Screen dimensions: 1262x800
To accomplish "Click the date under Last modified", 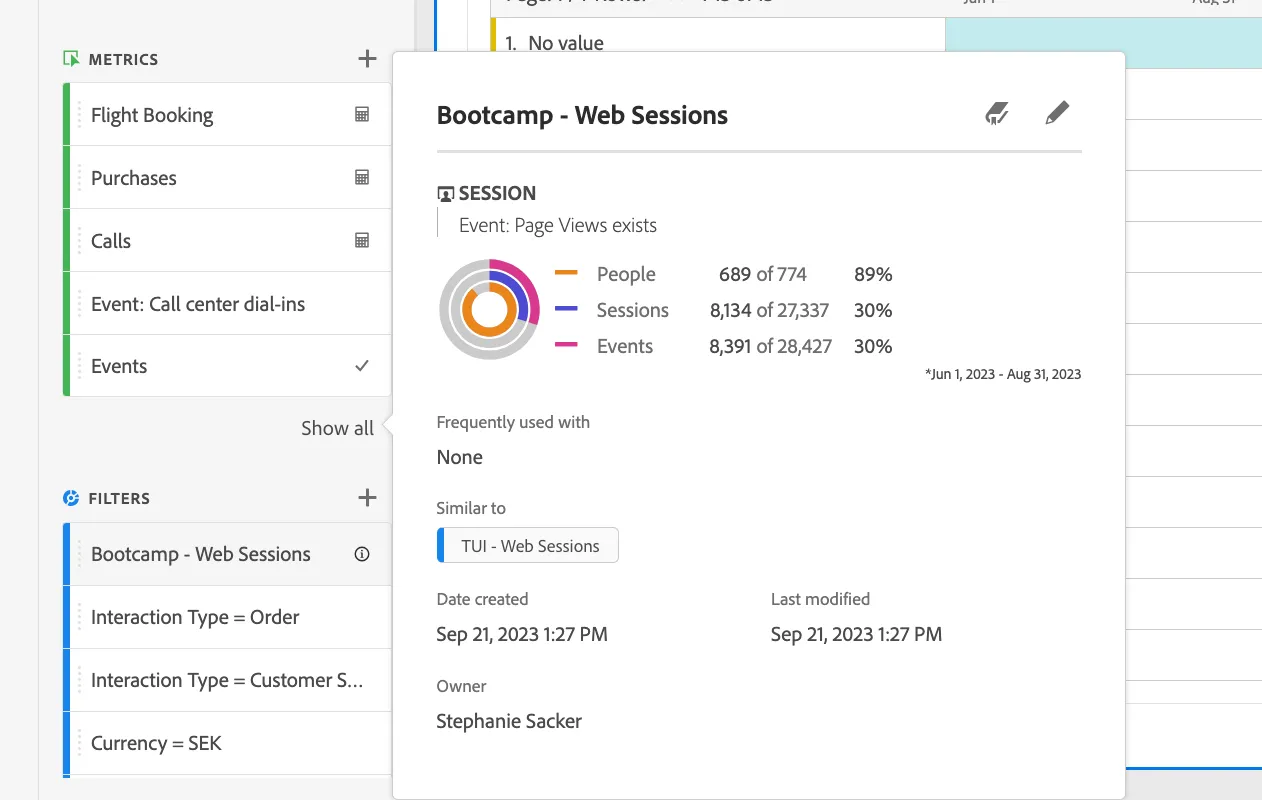I will [856, 634].
